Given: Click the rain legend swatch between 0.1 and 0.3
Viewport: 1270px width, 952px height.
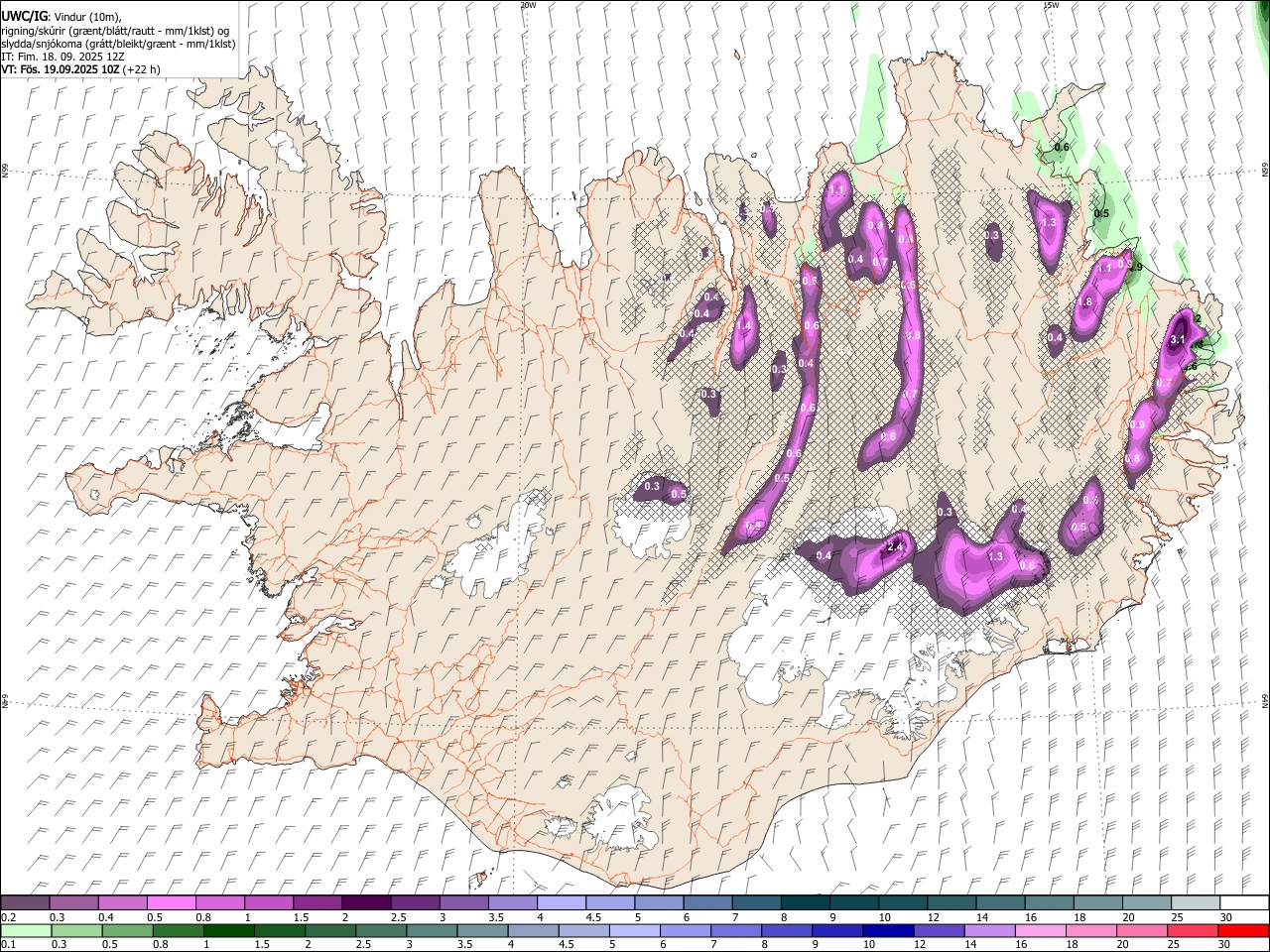Looking at the screenshot, I should (x=27, y=930).
